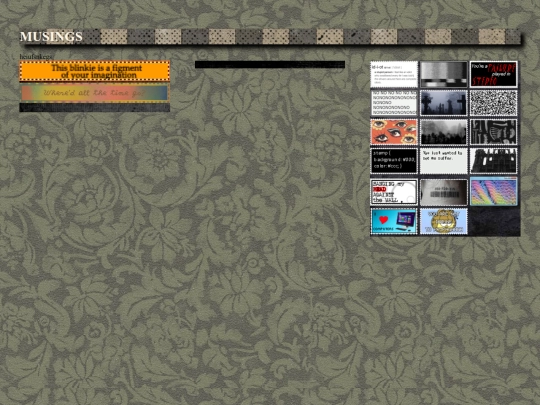This screenshot has width=540, height=405.
Task: Click the foggy graveyard crosses stamp
Action: click(x=444, y=103)
